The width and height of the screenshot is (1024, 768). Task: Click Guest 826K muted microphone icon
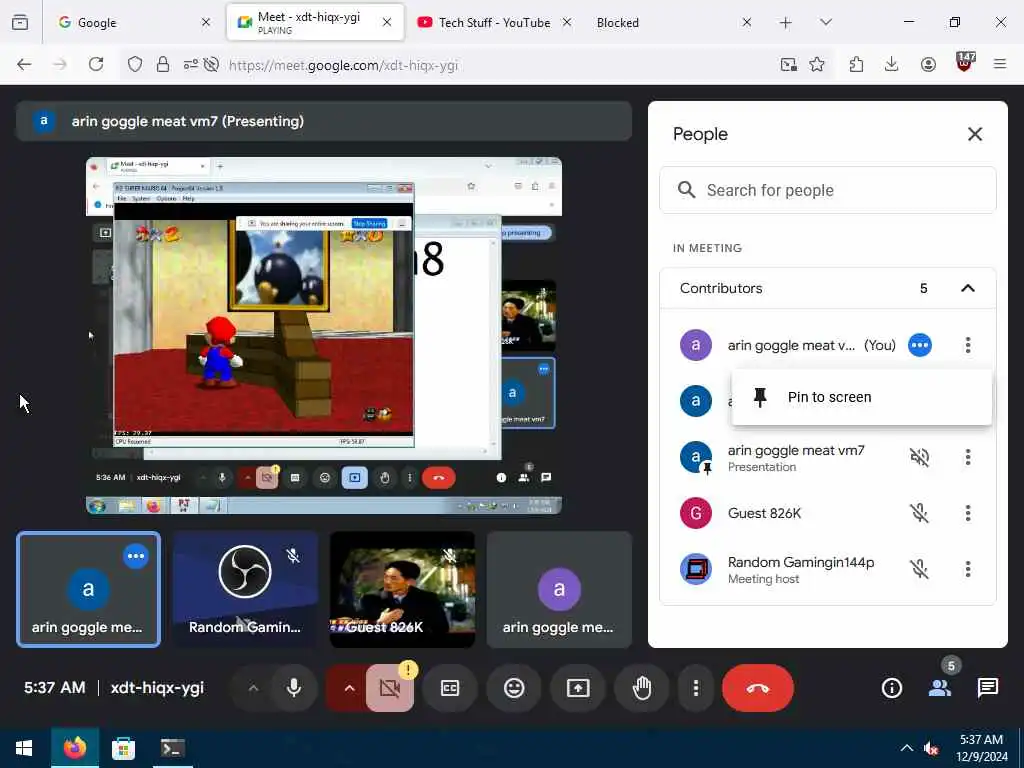tap(920, 513)
